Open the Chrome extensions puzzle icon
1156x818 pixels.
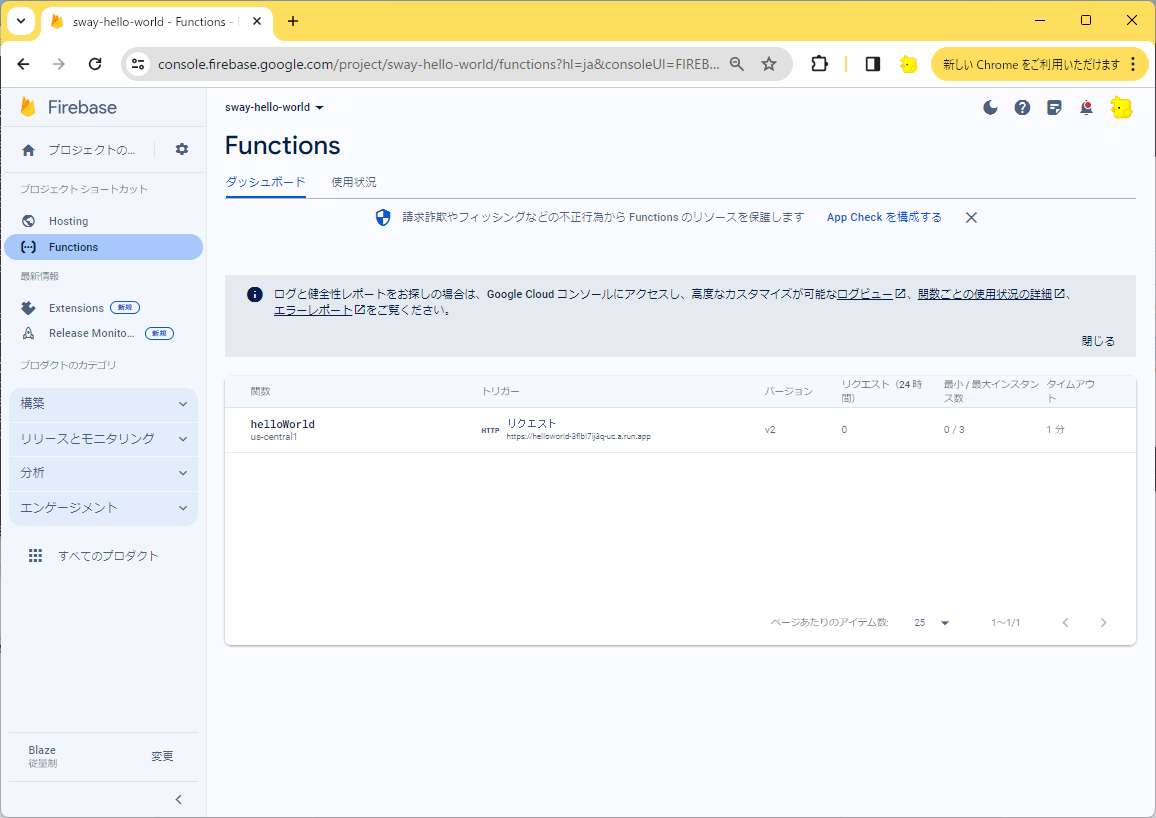click(x=819, y=64)
